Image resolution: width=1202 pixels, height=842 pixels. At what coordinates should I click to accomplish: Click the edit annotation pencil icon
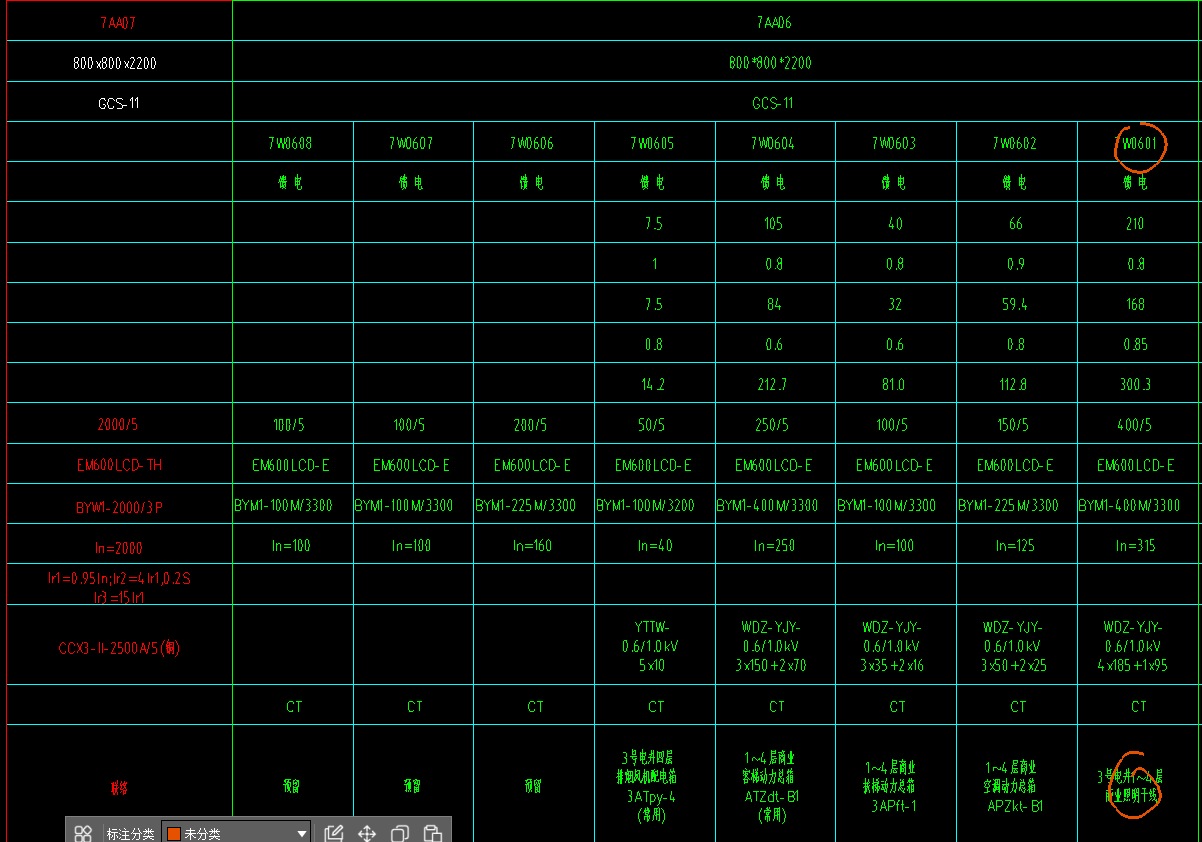(334, 833)
